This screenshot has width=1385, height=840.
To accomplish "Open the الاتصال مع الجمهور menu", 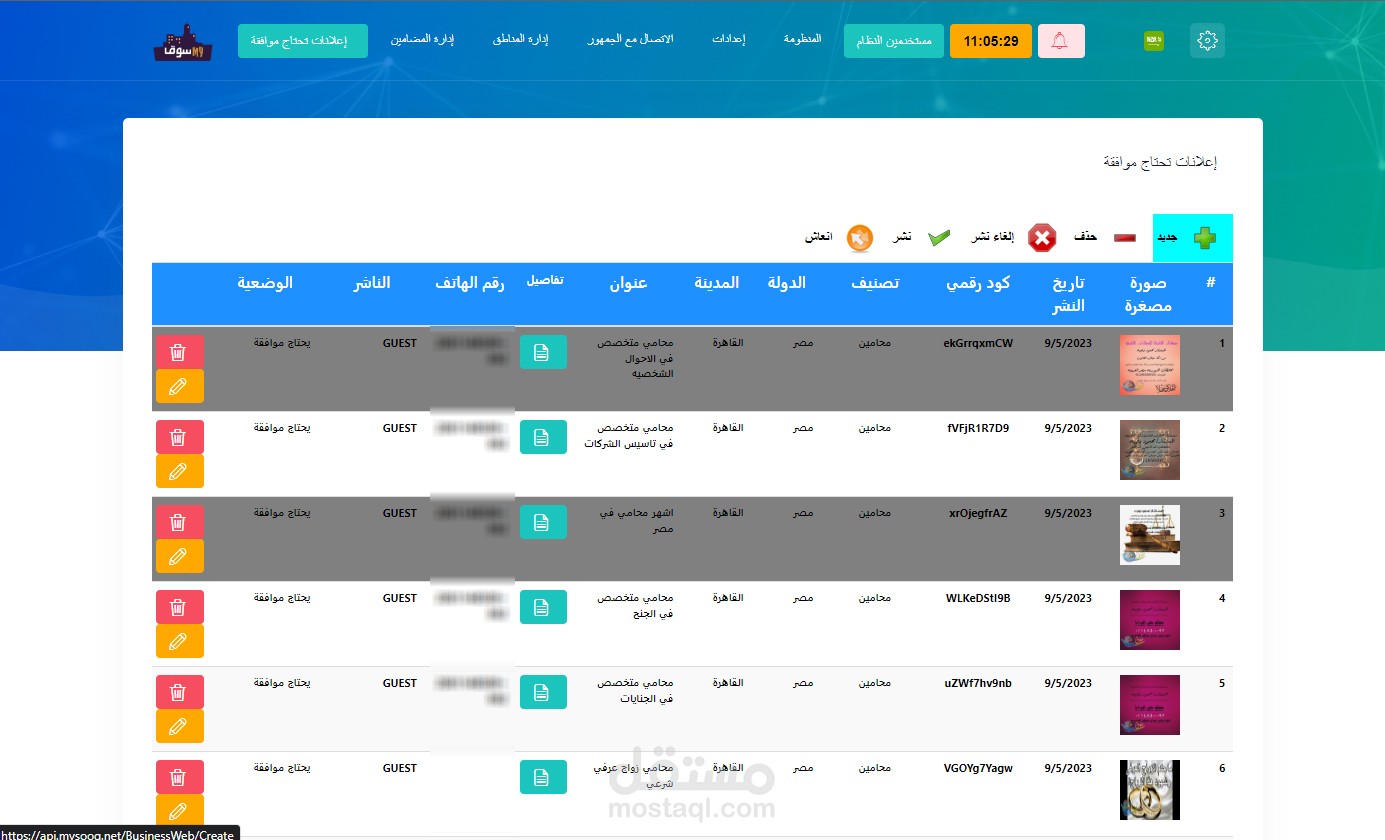I will tap(631, 39).
